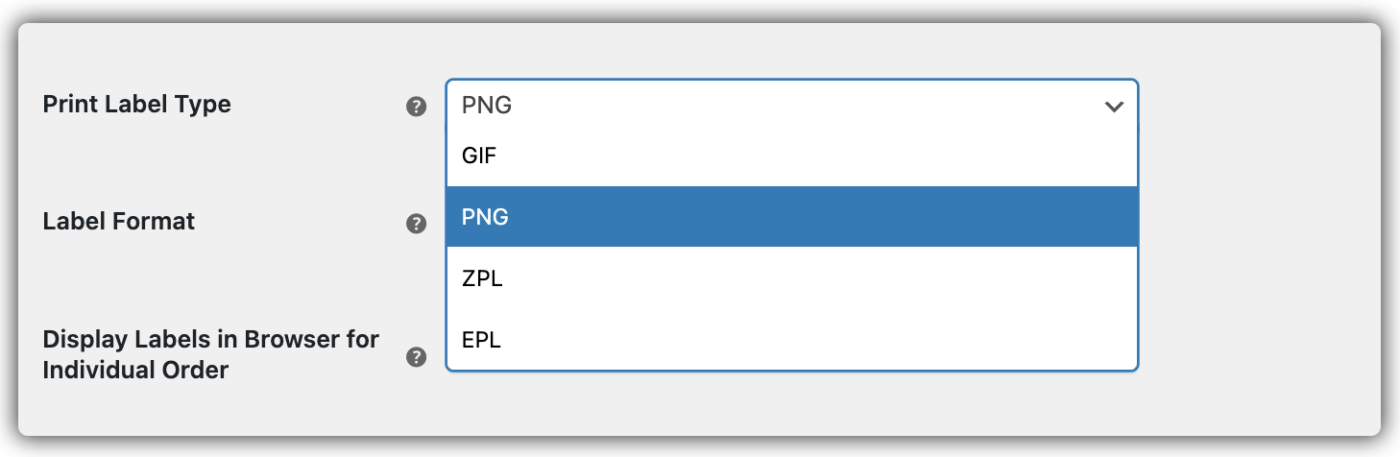Click Display Labels in Browser for Individual Order label
This screenshot has width=1400, height=457.
211,354
